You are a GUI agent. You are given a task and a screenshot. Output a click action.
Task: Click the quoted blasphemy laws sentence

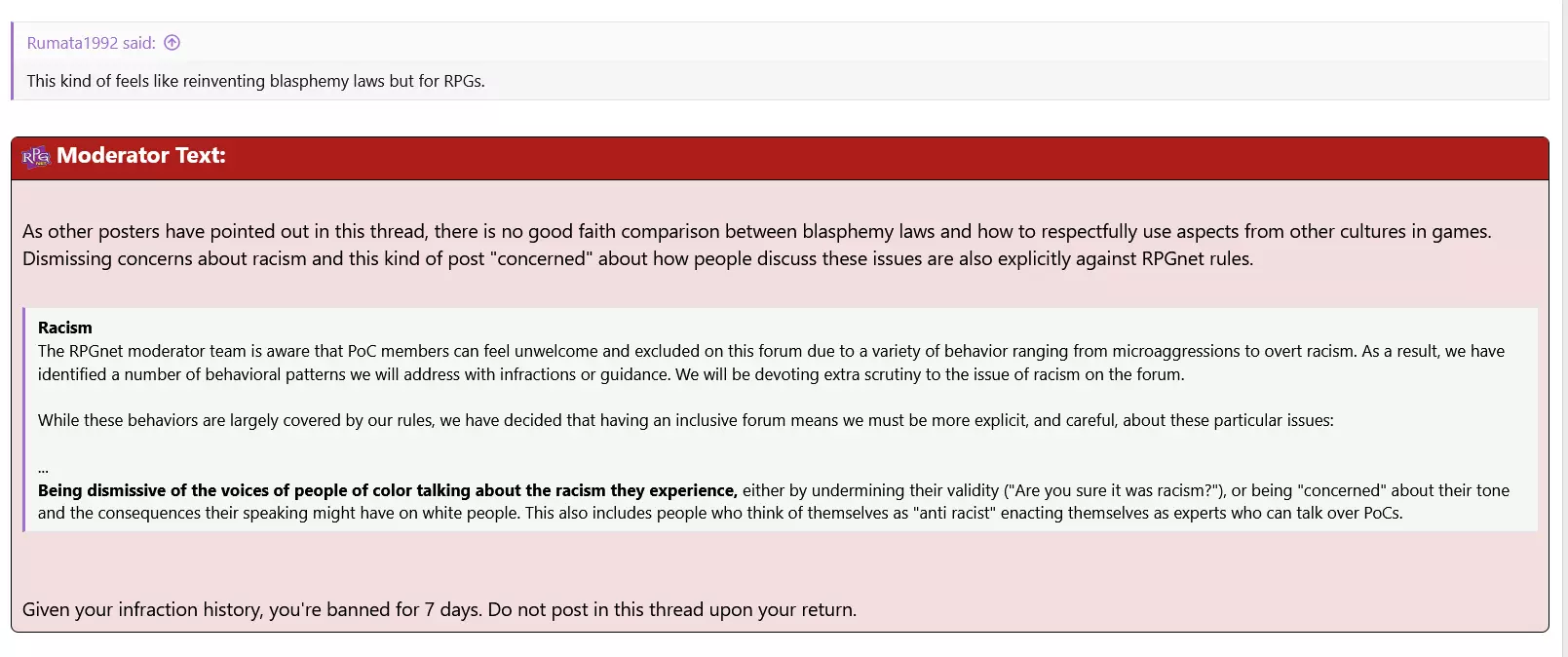coord(256,81)
